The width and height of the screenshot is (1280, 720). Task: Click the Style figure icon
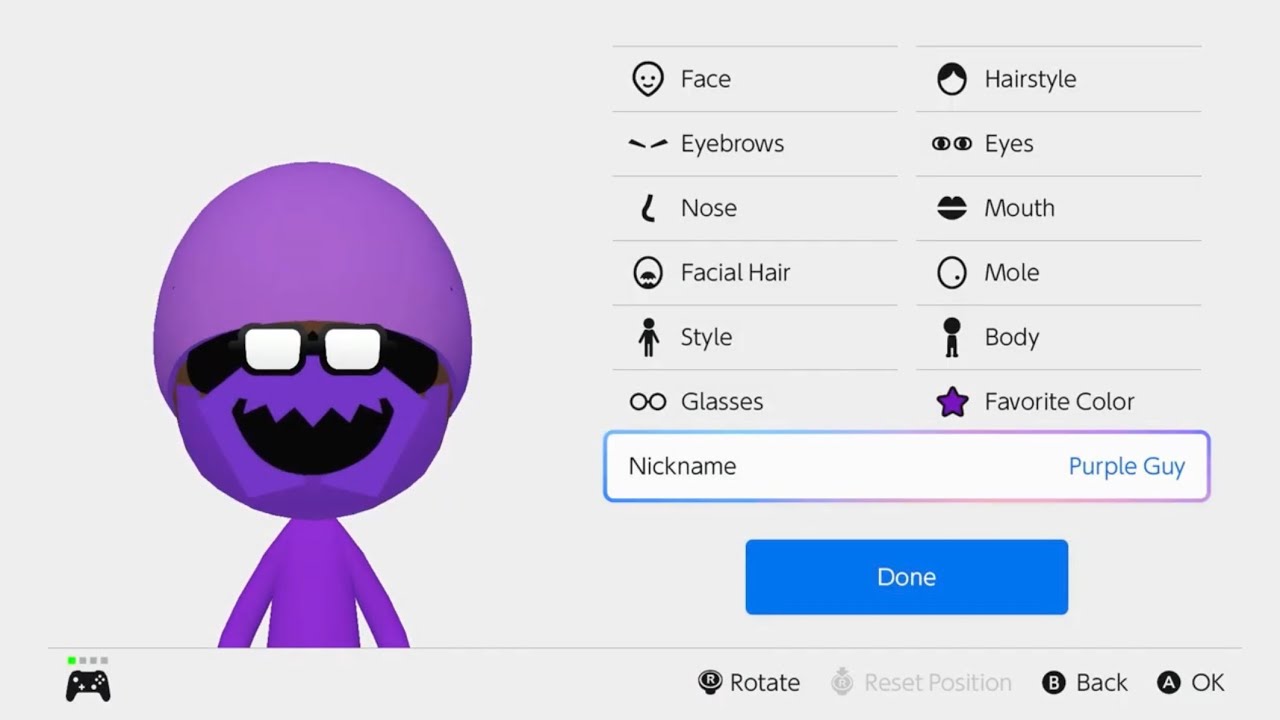[648, 337]
